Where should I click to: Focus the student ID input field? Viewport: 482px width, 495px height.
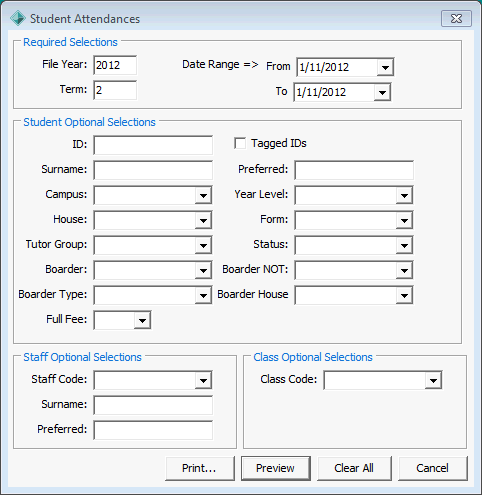pos(153,145)
